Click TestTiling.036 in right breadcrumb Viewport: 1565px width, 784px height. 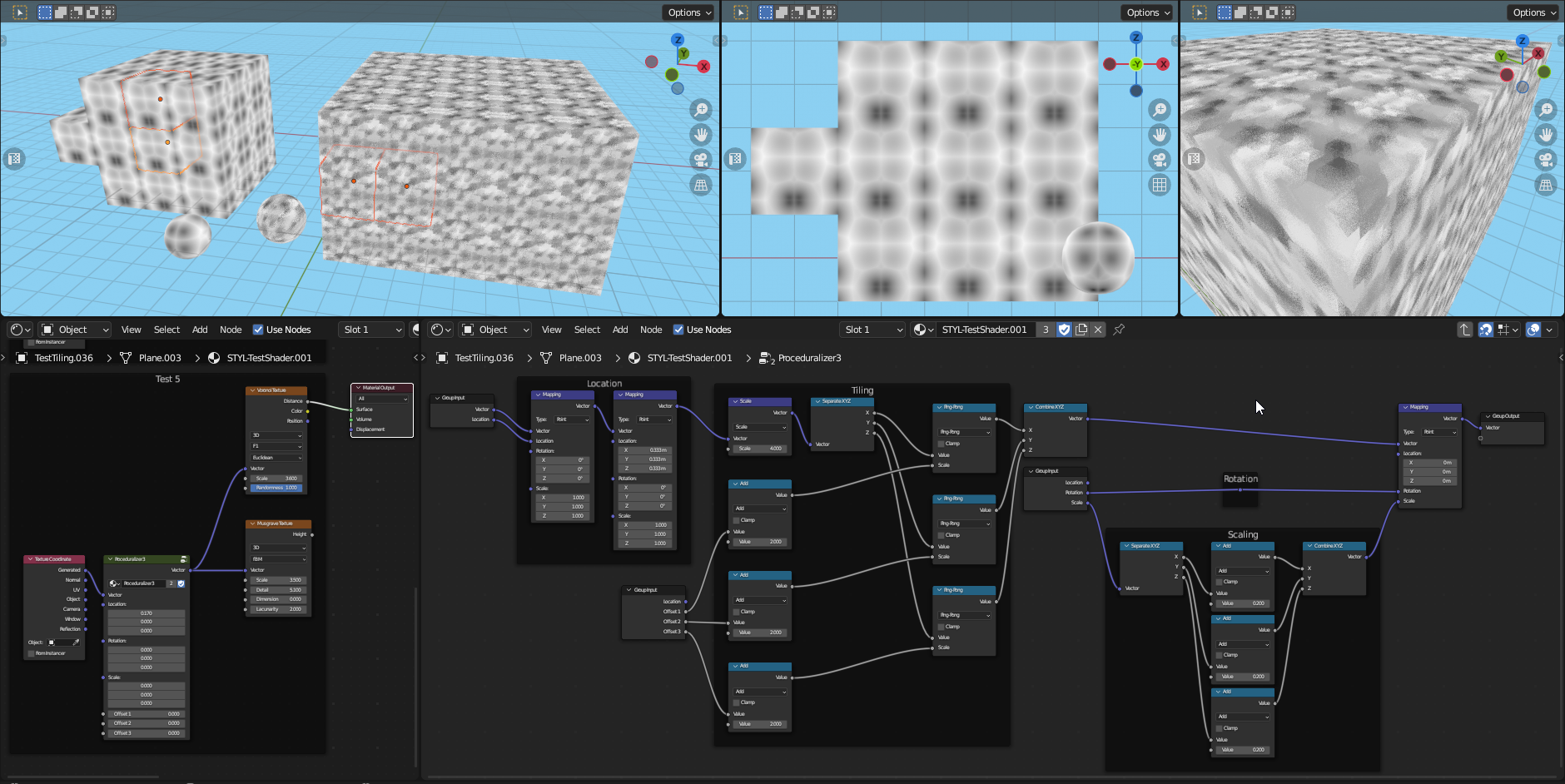tap(484, 358)
